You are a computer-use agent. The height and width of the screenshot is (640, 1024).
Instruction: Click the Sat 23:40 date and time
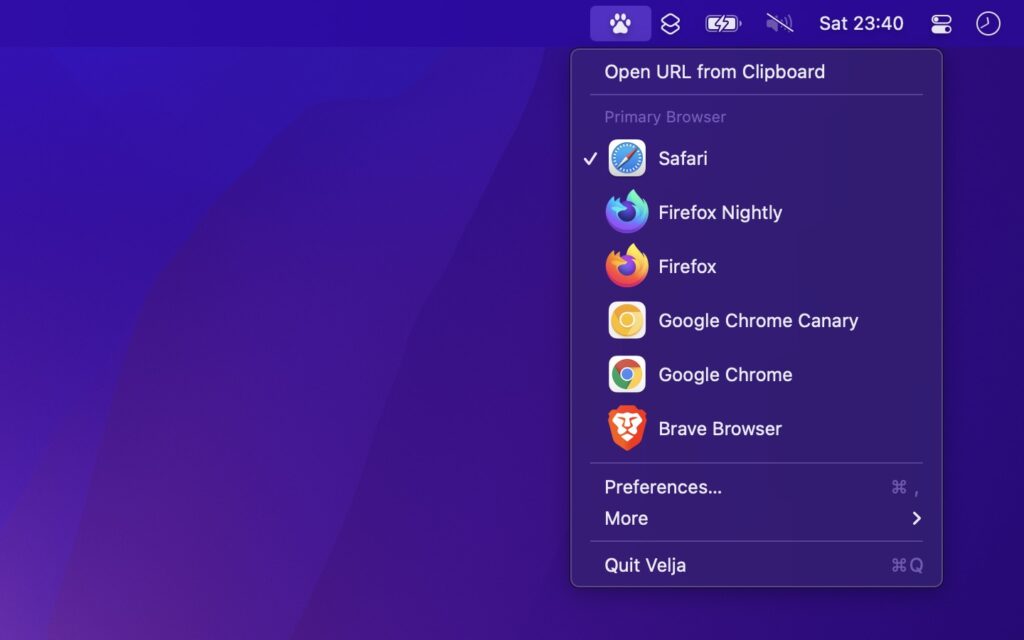(x=861, y=24)
